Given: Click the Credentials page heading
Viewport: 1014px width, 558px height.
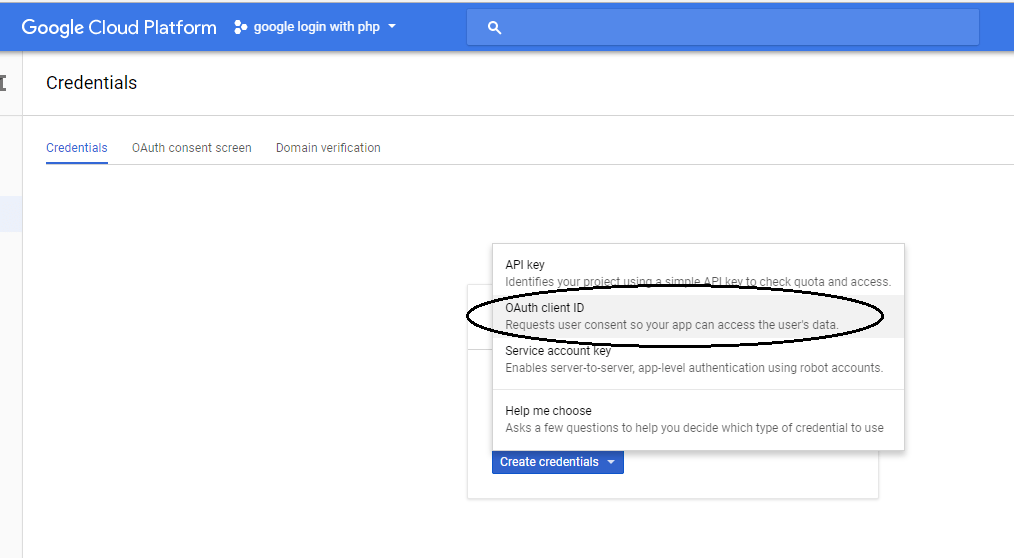Looking at the screenshot, I should point(91,83).
